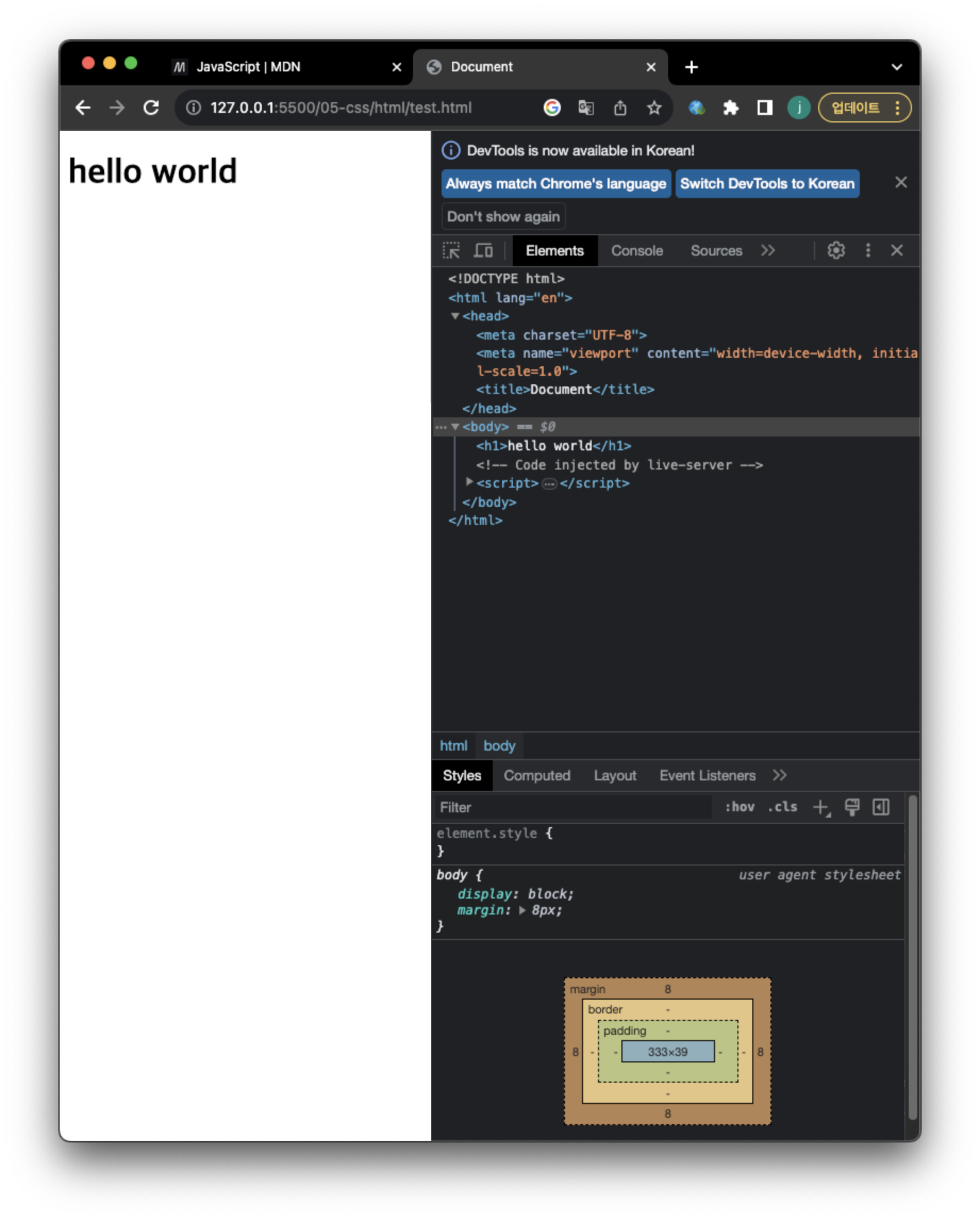This screenshot has width=980, height=1220.
Task: Click Always match Chrome's language
Action: 555,183
